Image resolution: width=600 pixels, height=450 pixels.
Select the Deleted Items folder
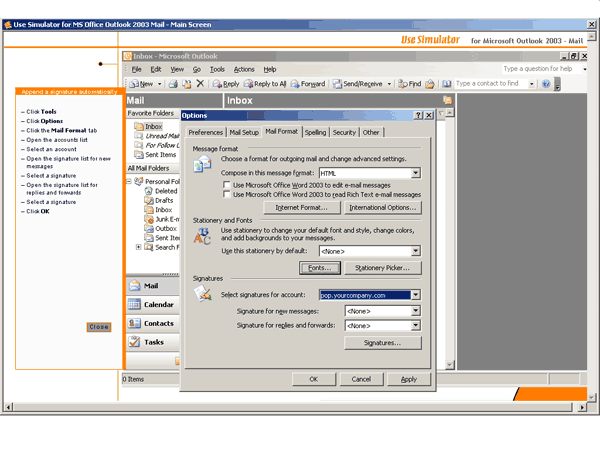[x=161, y=191]
